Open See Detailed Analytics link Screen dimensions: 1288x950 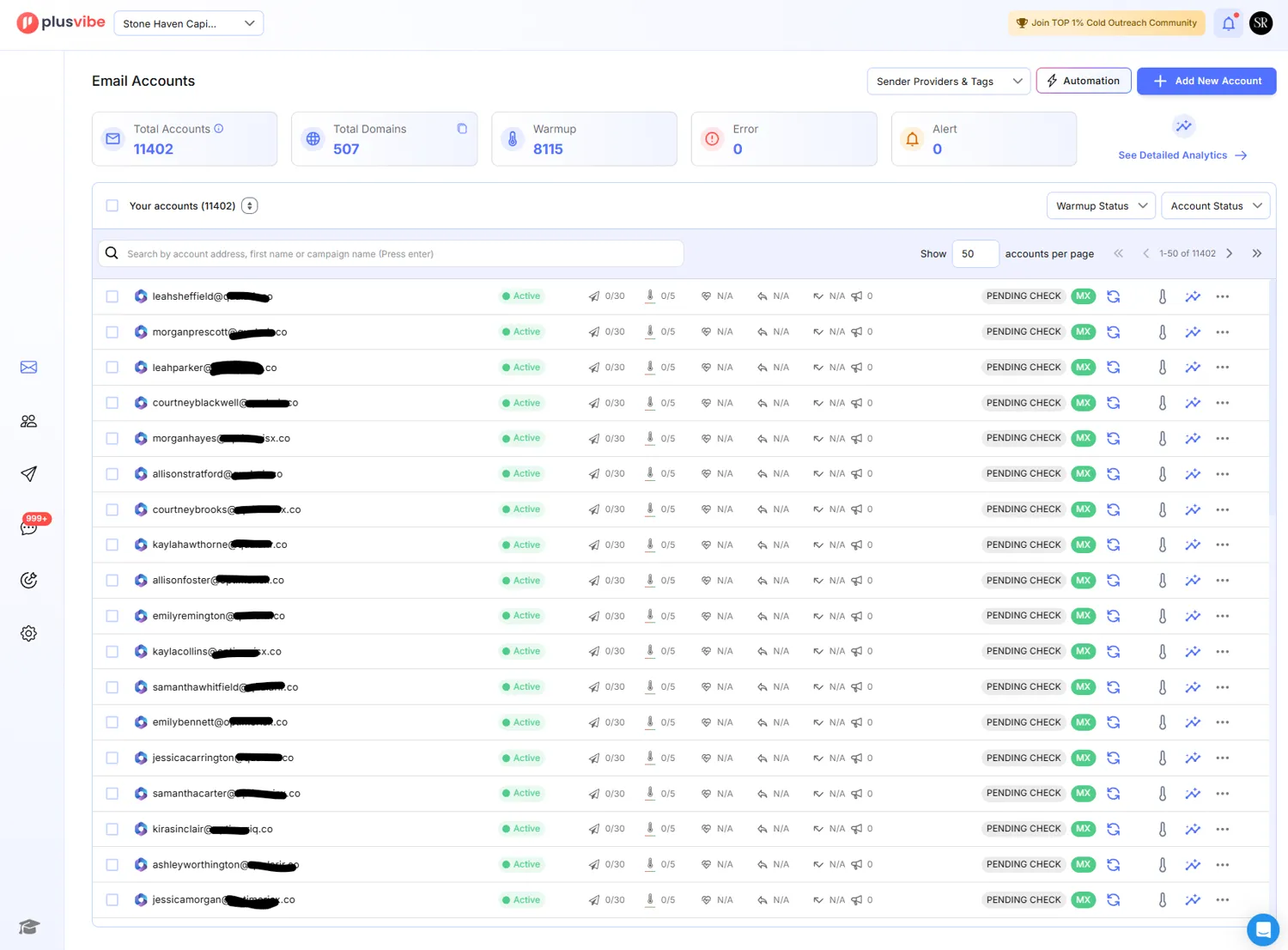pos(1182,155)
